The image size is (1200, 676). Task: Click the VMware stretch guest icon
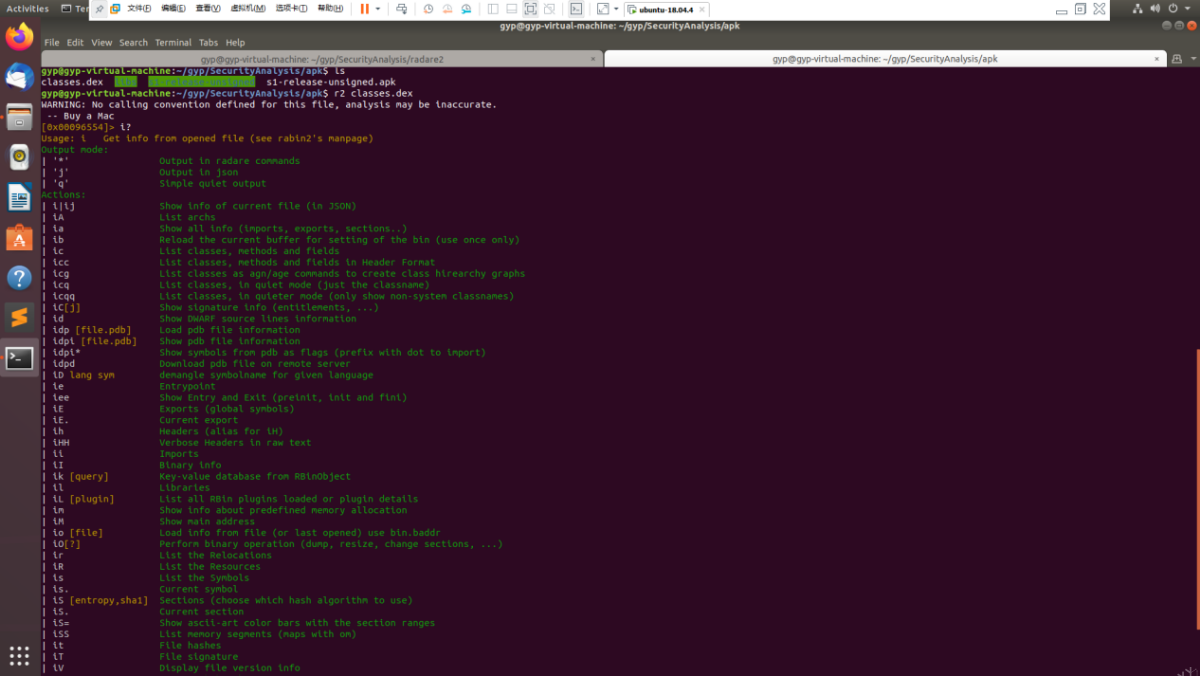[603, 8]
